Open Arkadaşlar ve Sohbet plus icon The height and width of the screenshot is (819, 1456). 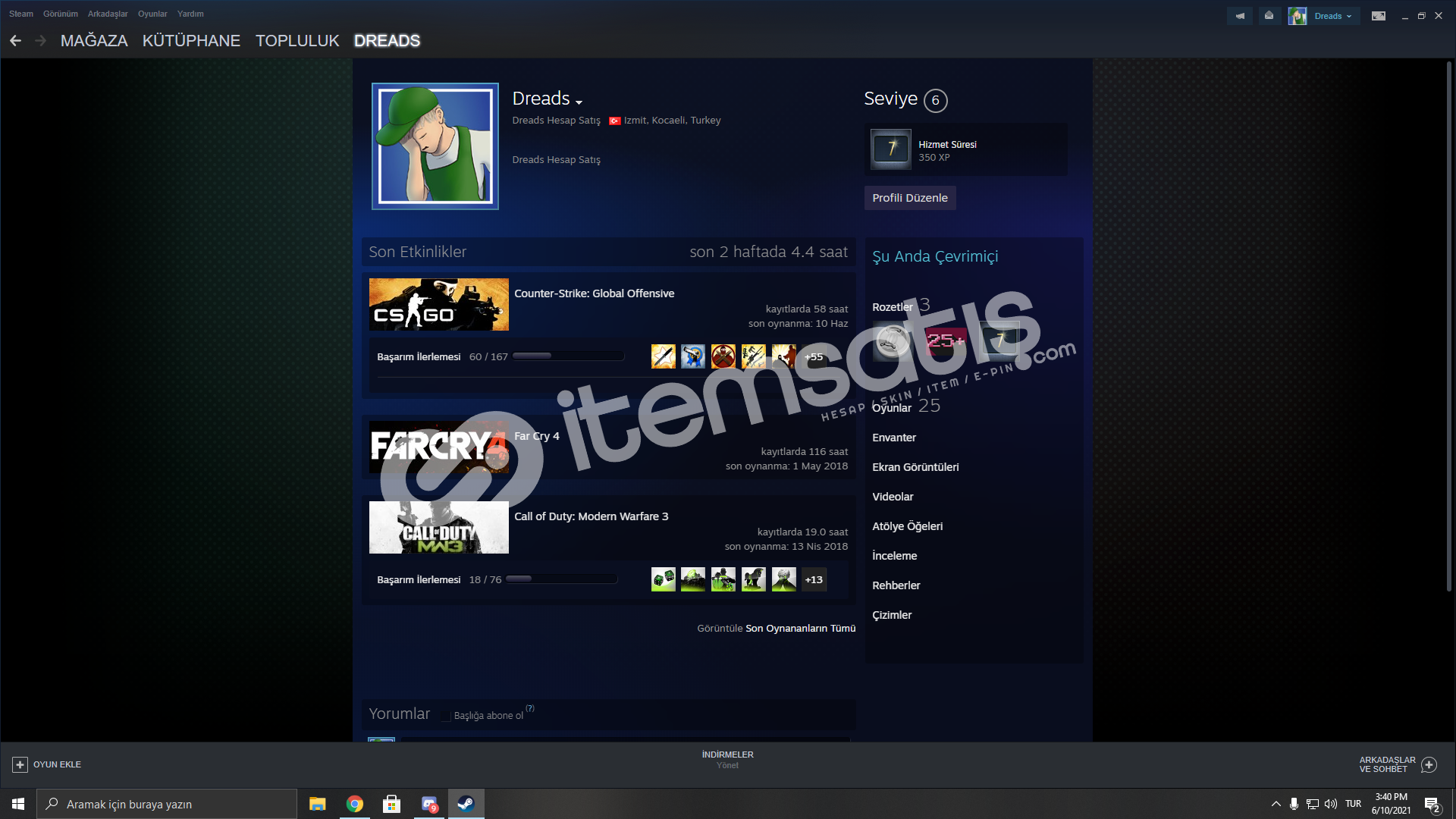coord(1429,764)
